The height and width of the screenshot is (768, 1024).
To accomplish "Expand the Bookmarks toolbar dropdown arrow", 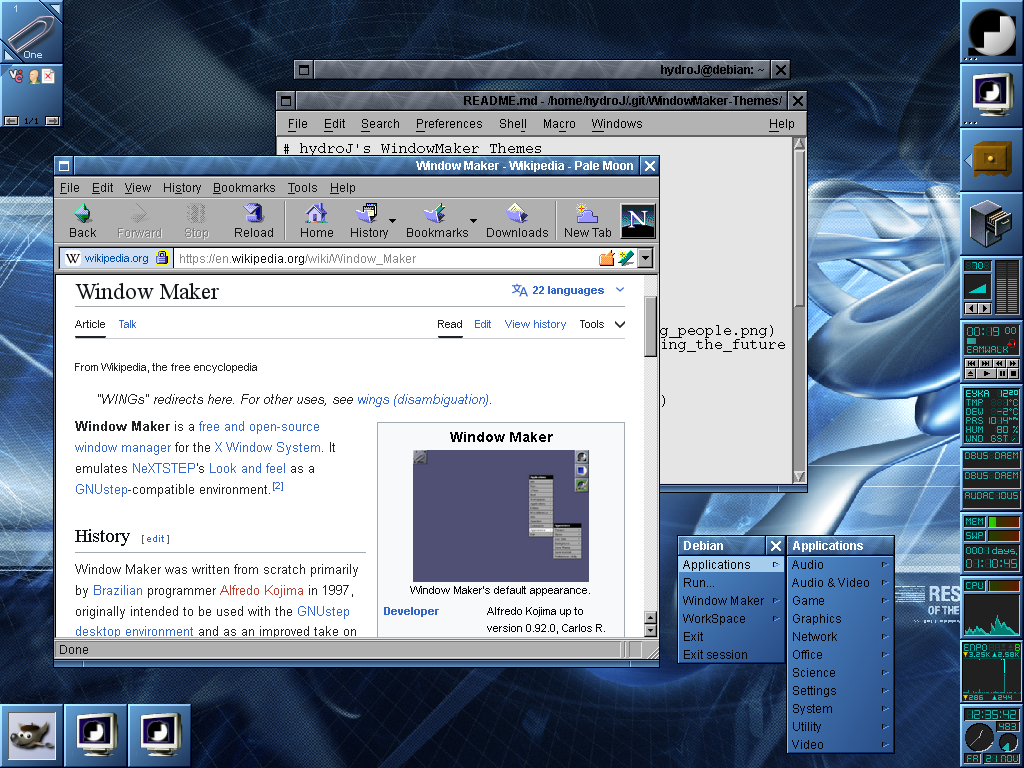I will (x=473, y=221).
